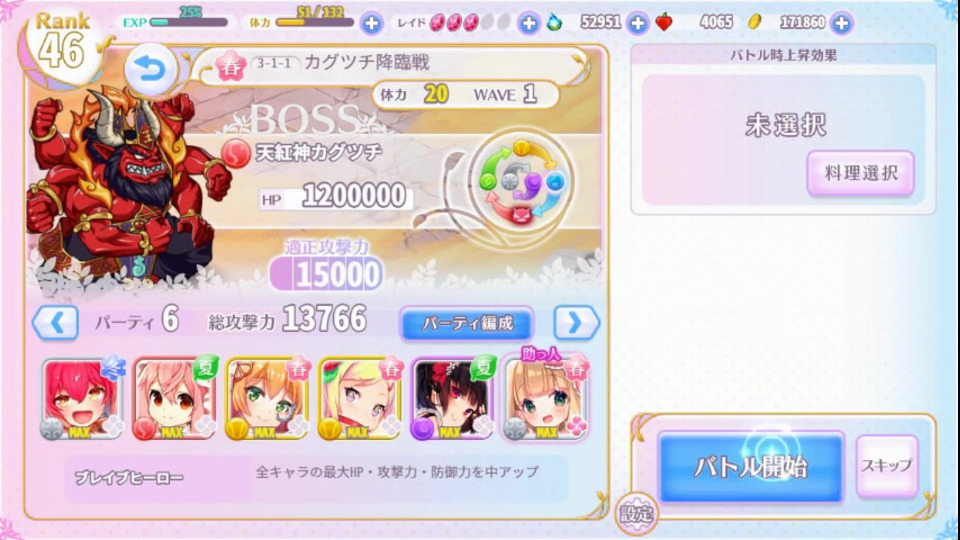The height and width of the screenshot is (540, 960).
Task: Add gems with plus beside 52951
Action: pyautogui.click(x=637, y=23)
